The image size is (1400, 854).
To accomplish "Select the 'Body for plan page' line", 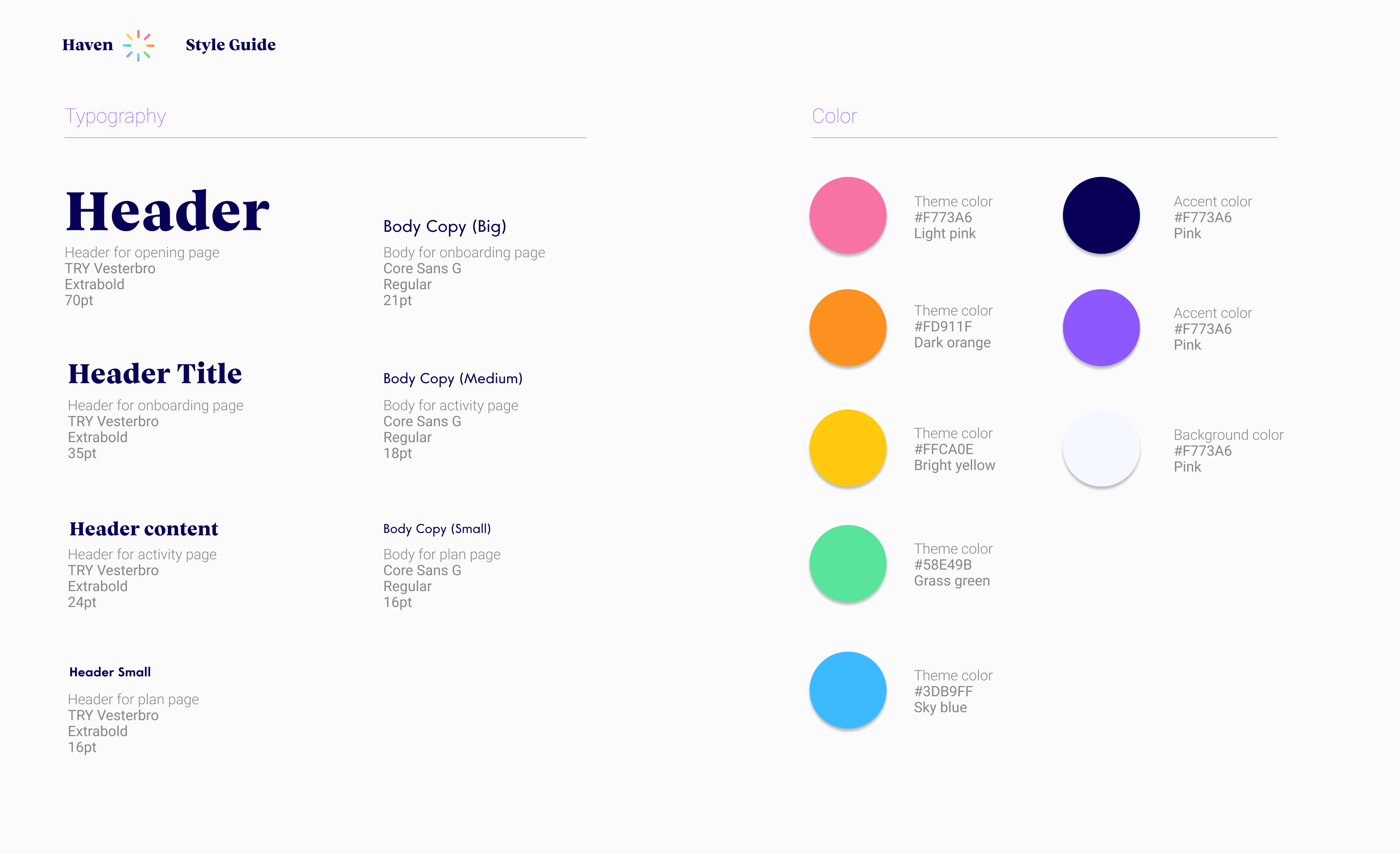I will tap(442, 554).
